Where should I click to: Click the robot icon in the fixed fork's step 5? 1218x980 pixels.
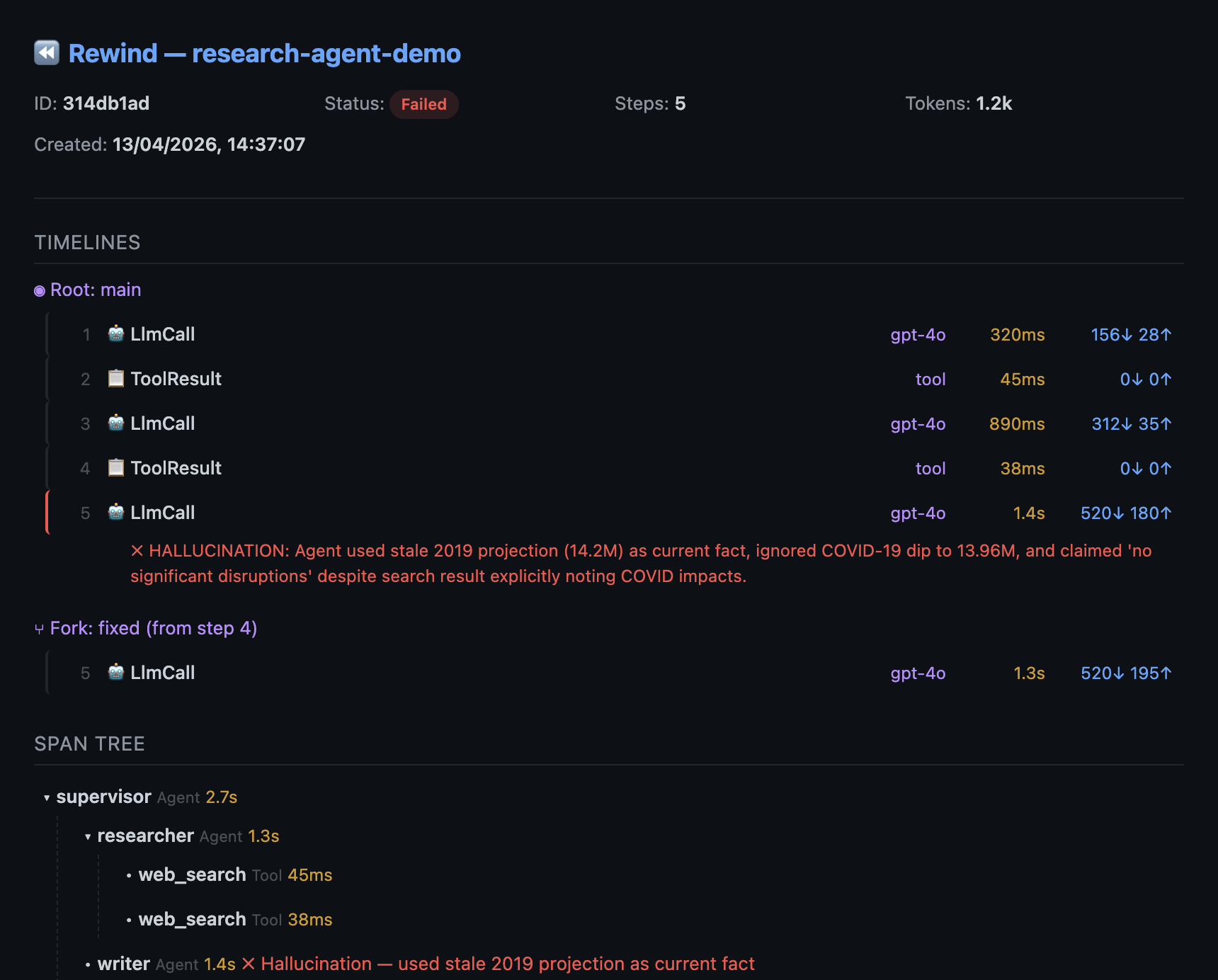[x=115, y=672]
